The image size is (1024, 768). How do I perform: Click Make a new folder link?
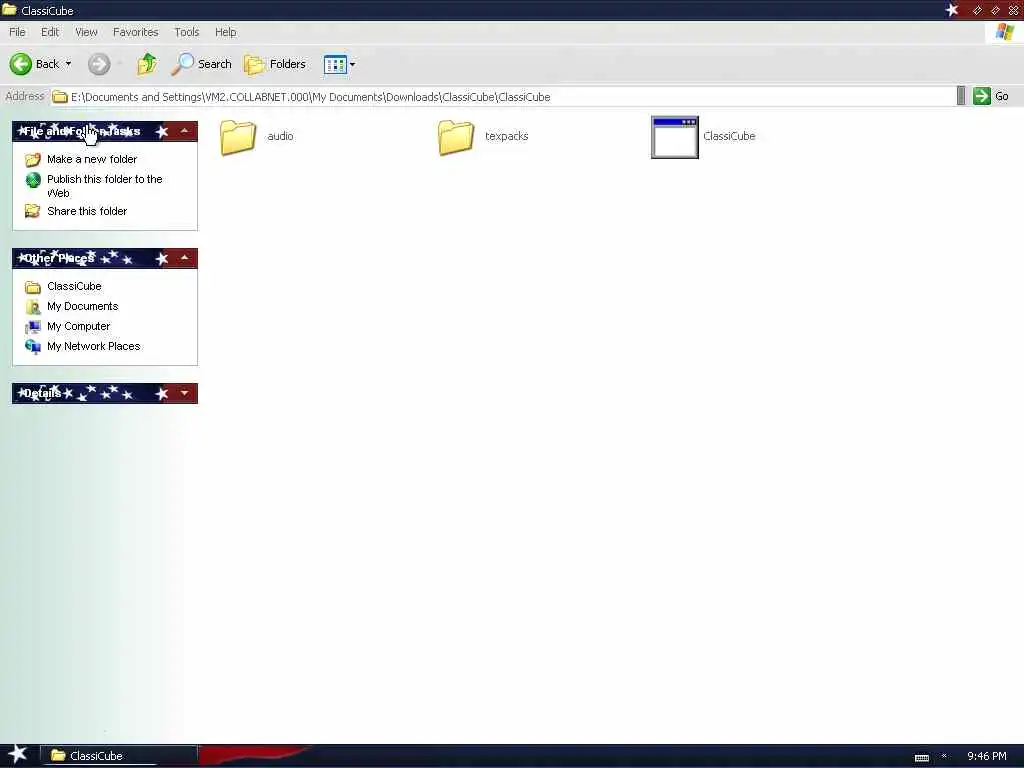pyautogui.click(x=92, y=159)
